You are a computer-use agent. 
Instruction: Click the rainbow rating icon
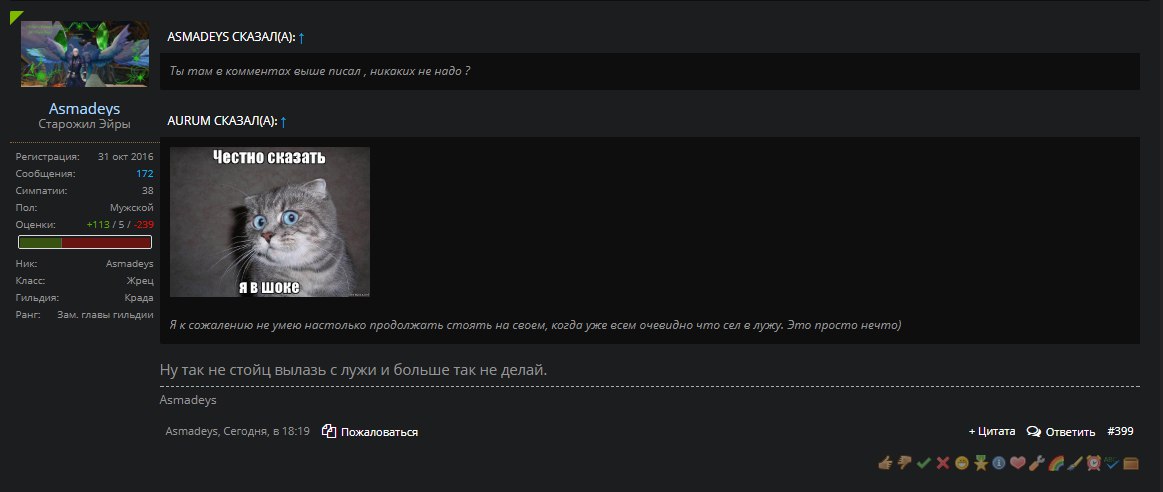point(1056,463)
